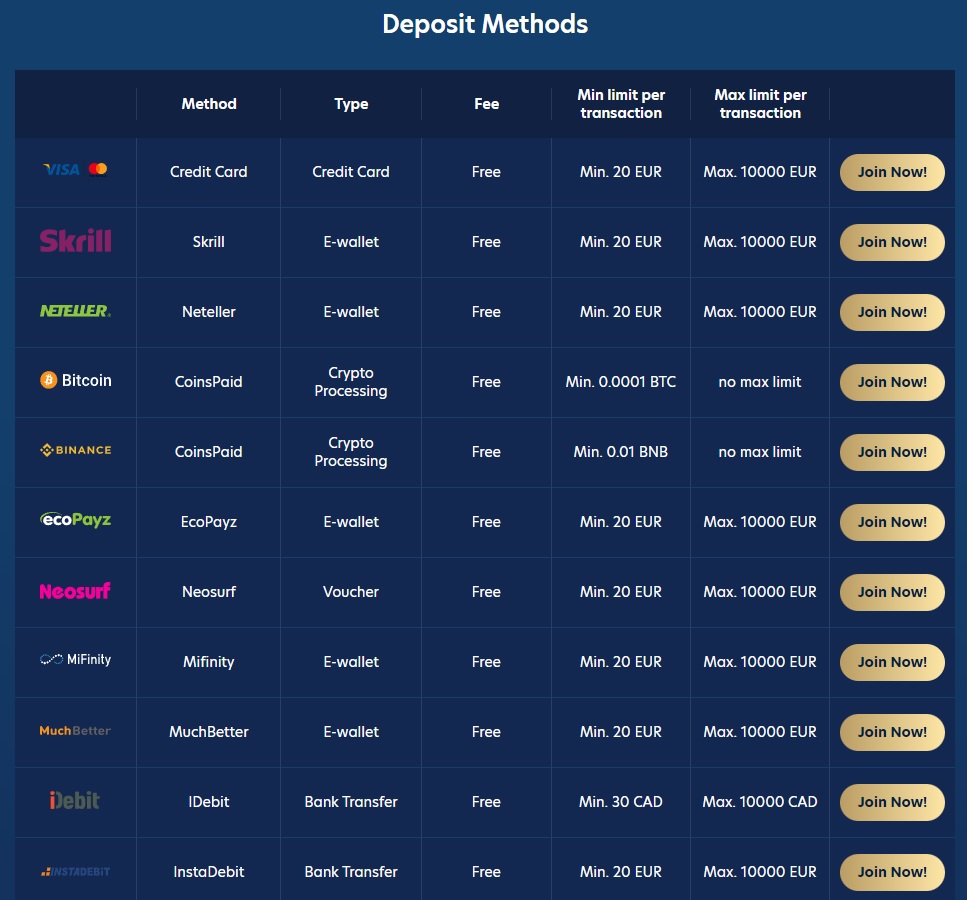Click the Method column header
This screenshot has width=967, height=900.
click(x=209, y=104)
